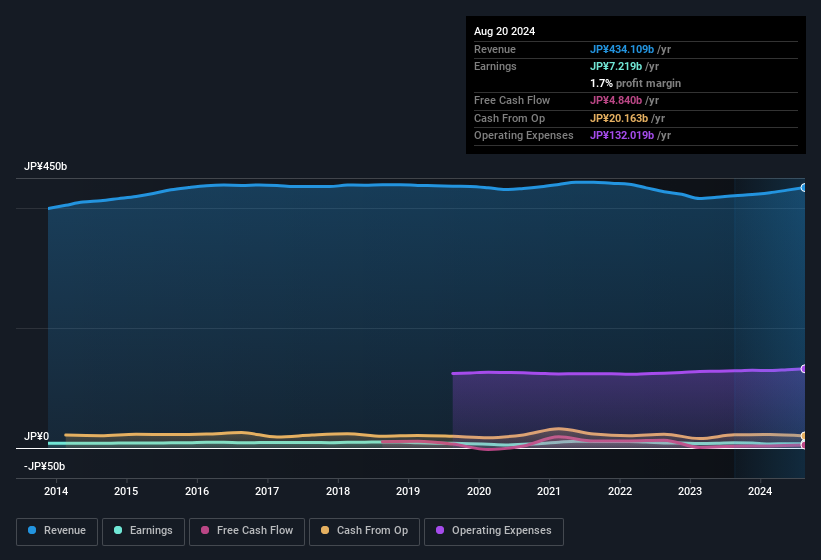Click the -JP¥50b y-axis label
Screen dimensions: 821x560
(45, 466)
